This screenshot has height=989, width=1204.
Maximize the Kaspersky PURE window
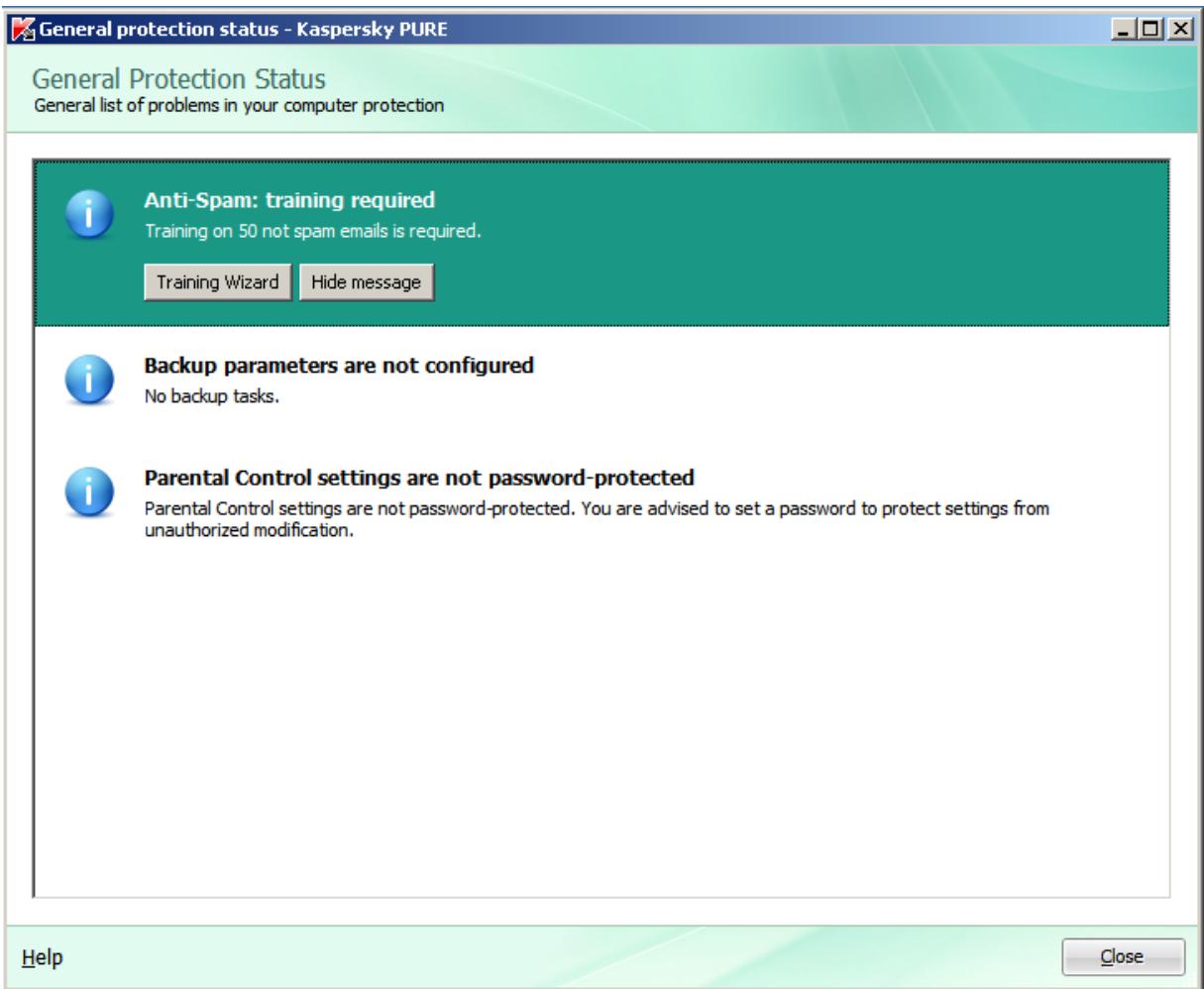(x=1149, y=29)
